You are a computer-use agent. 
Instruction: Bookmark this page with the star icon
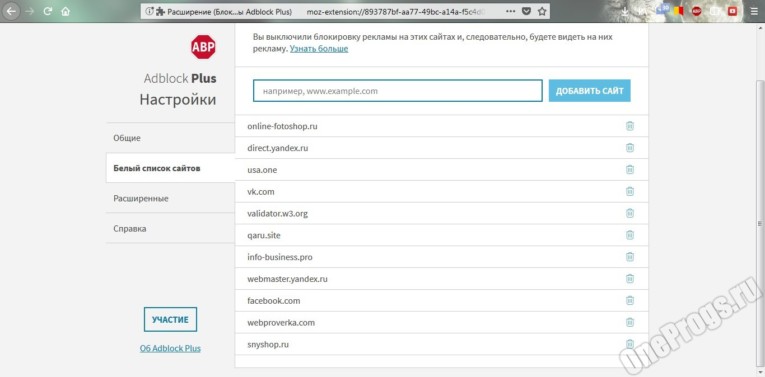click(x=542, y=11)
